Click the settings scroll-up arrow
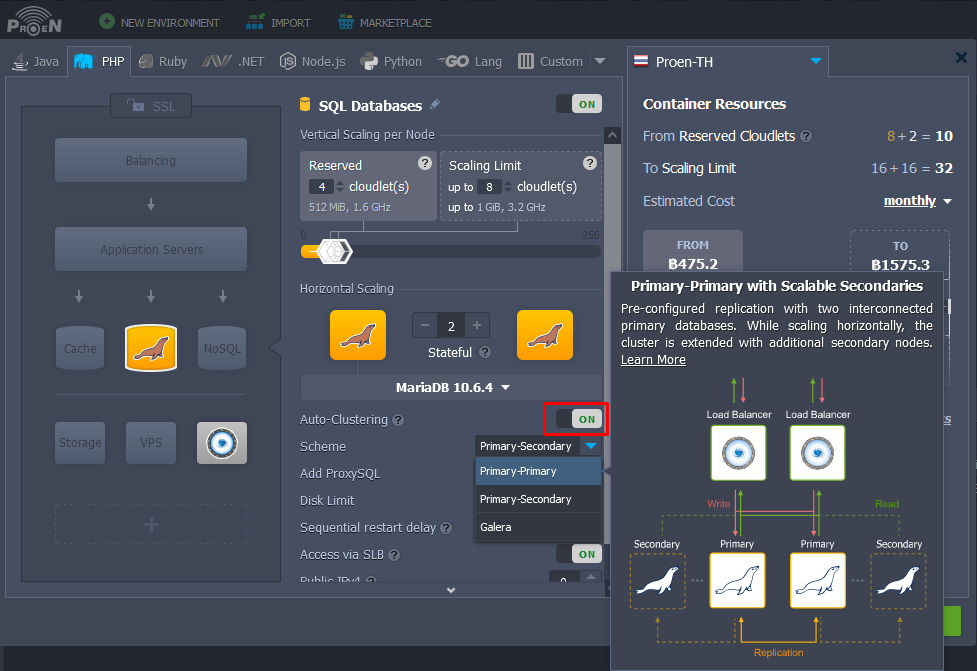Image resolution: width=977 pixels, height=671 pixels. (612, 135)
